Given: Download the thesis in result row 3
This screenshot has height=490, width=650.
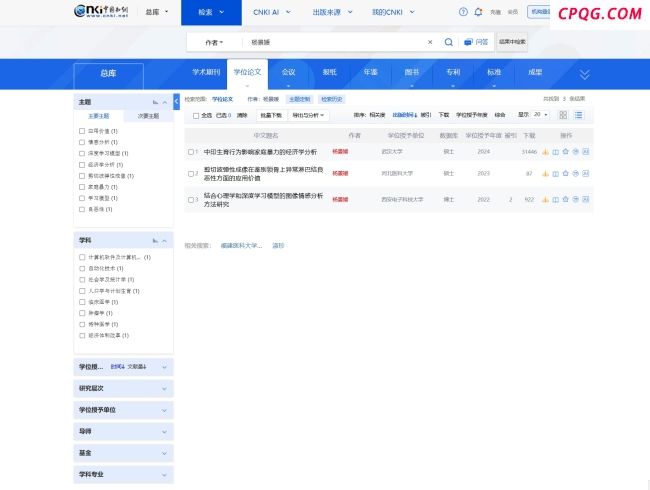Looking at the screenshot, I should click(x=546, y=199).
